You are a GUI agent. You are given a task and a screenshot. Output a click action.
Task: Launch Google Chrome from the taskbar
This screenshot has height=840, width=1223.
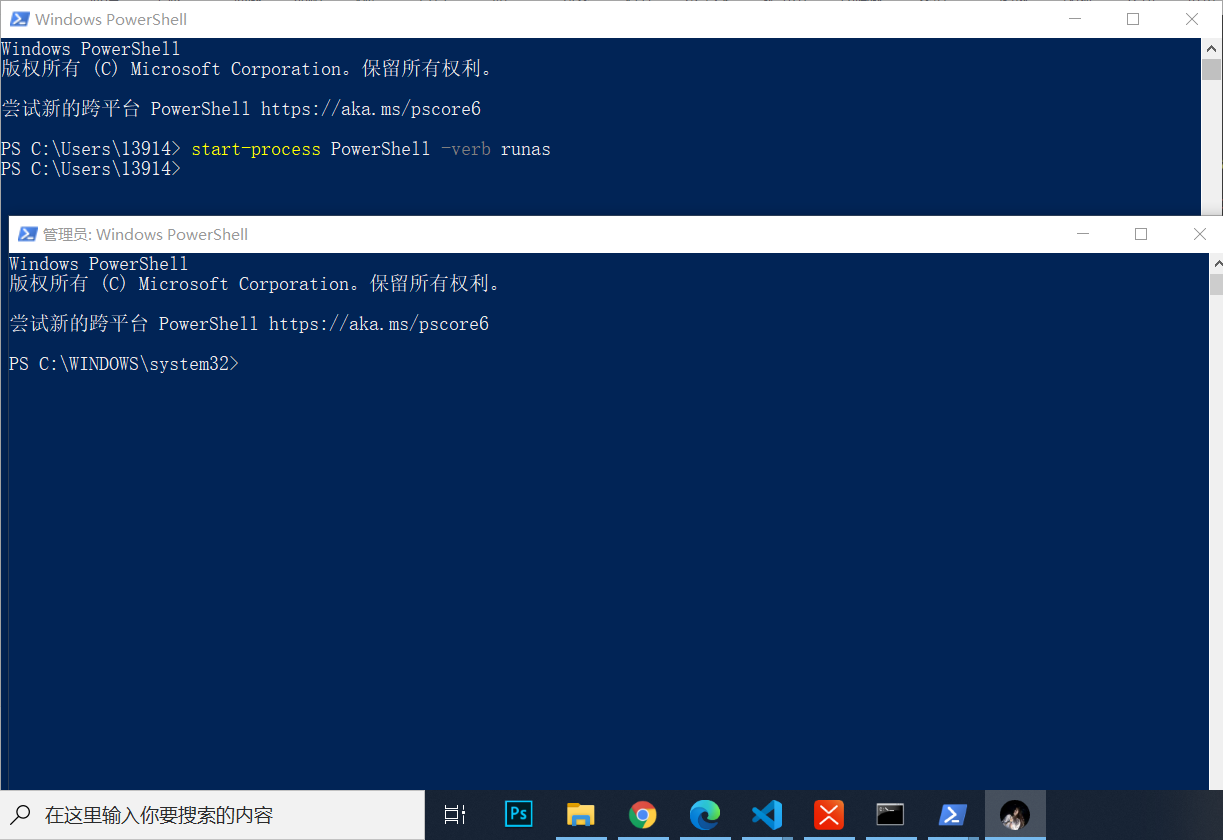(x=643, y=814)
